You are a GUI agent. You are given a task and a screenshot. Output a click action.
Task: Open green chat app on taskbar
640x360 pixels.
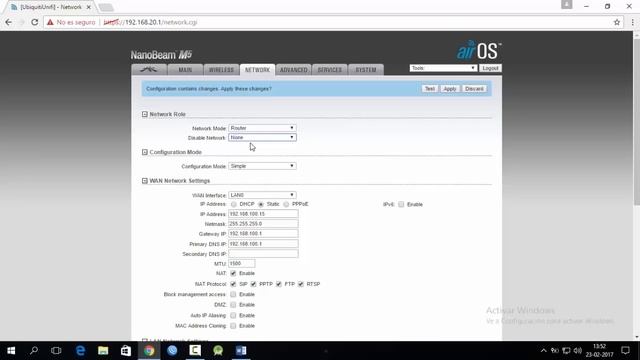[x=218, y=351]
